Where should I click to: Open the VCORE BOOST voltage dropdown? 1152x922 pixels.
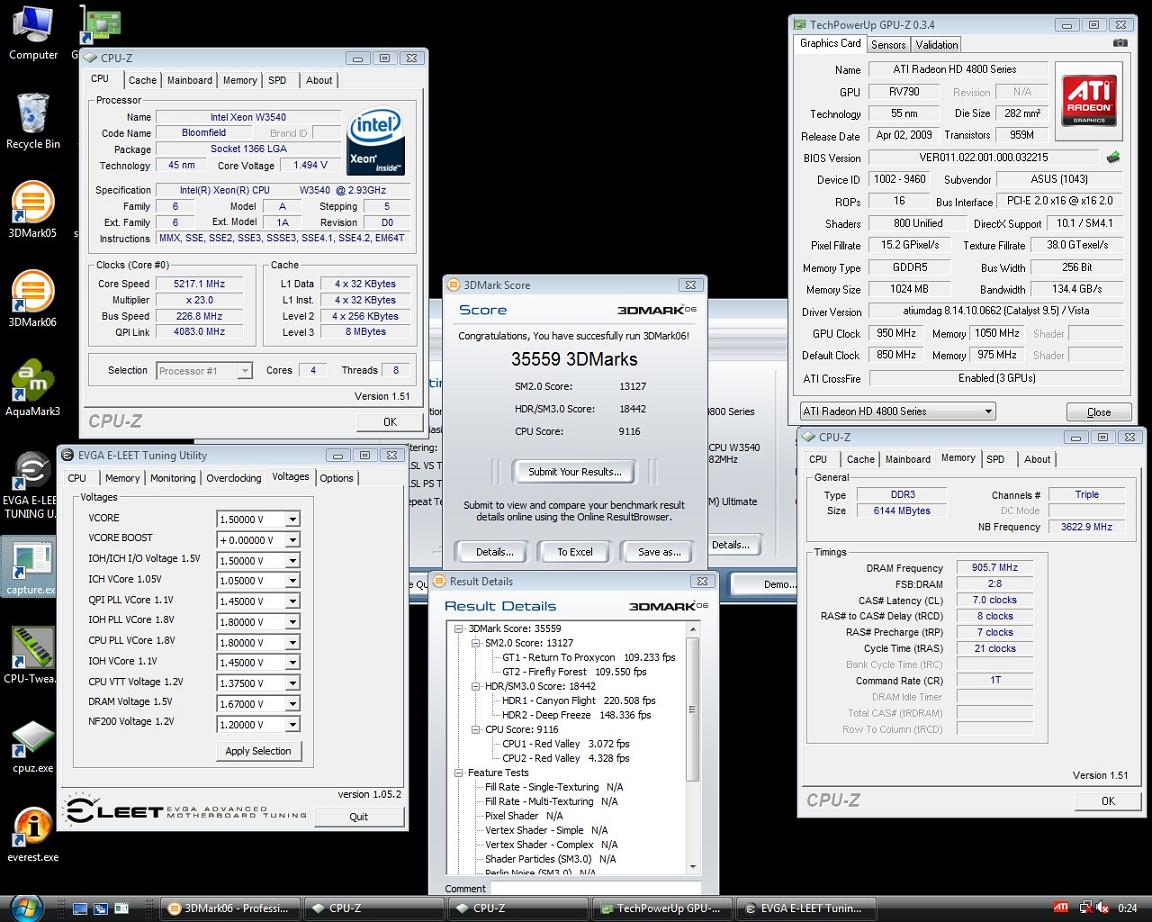[x=292, y=540]
